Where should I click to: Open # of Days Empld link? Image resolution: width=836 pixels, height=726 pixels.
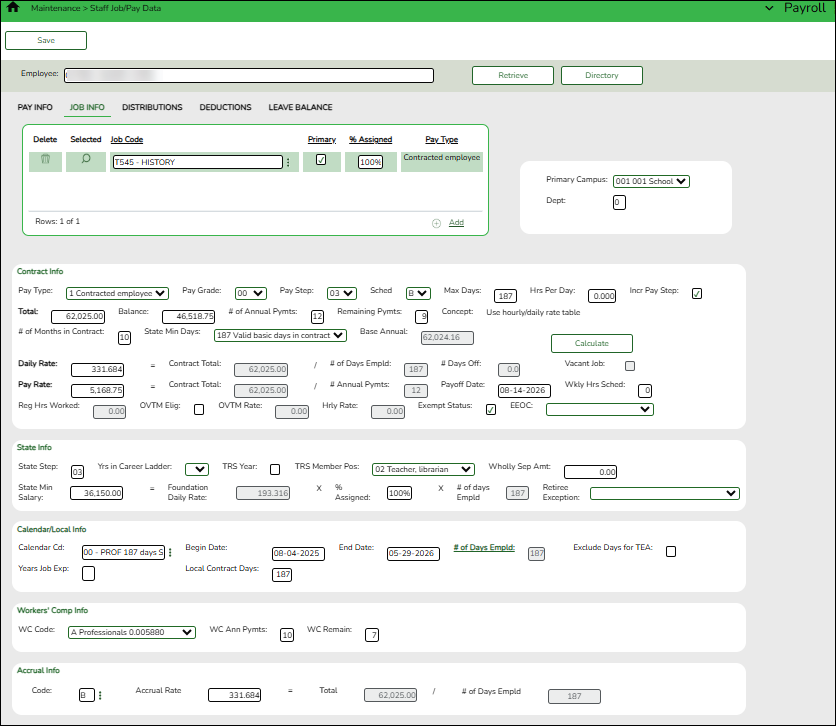[484, 547]
